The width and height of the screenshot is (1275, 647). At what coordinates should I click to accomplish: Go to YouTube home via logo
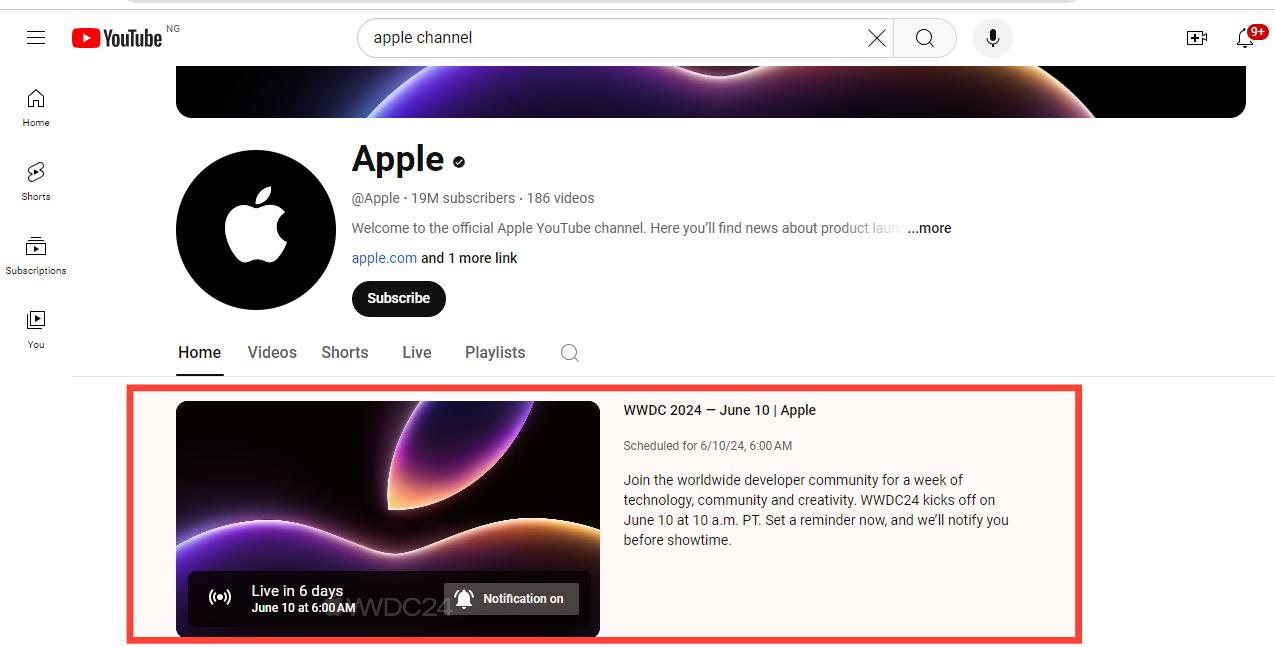pos(116,38)
